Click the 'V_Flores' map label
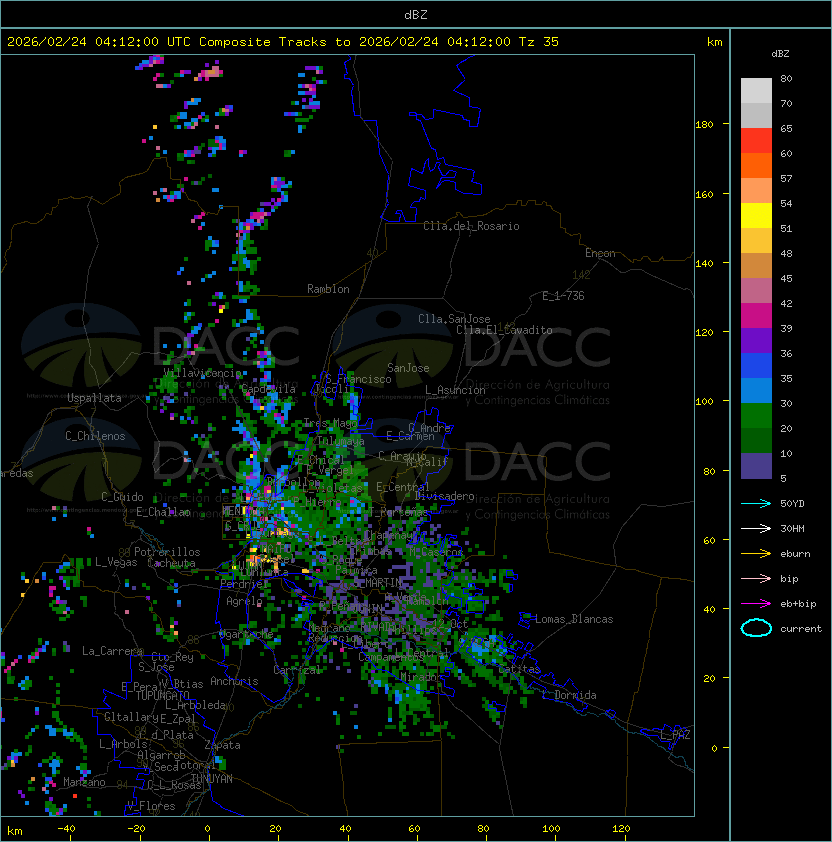The width and height of the screenshot is (832, 842). click(x=151, y=806)
